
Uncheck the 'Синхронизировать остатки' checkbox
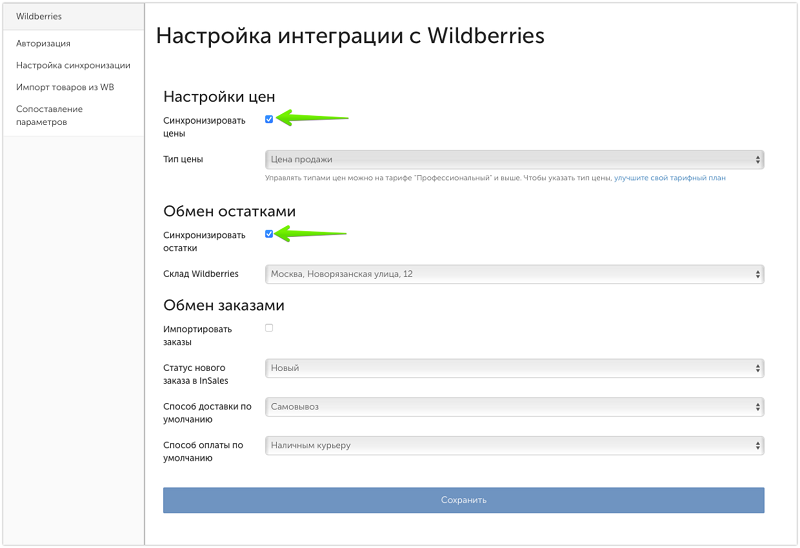269,234
